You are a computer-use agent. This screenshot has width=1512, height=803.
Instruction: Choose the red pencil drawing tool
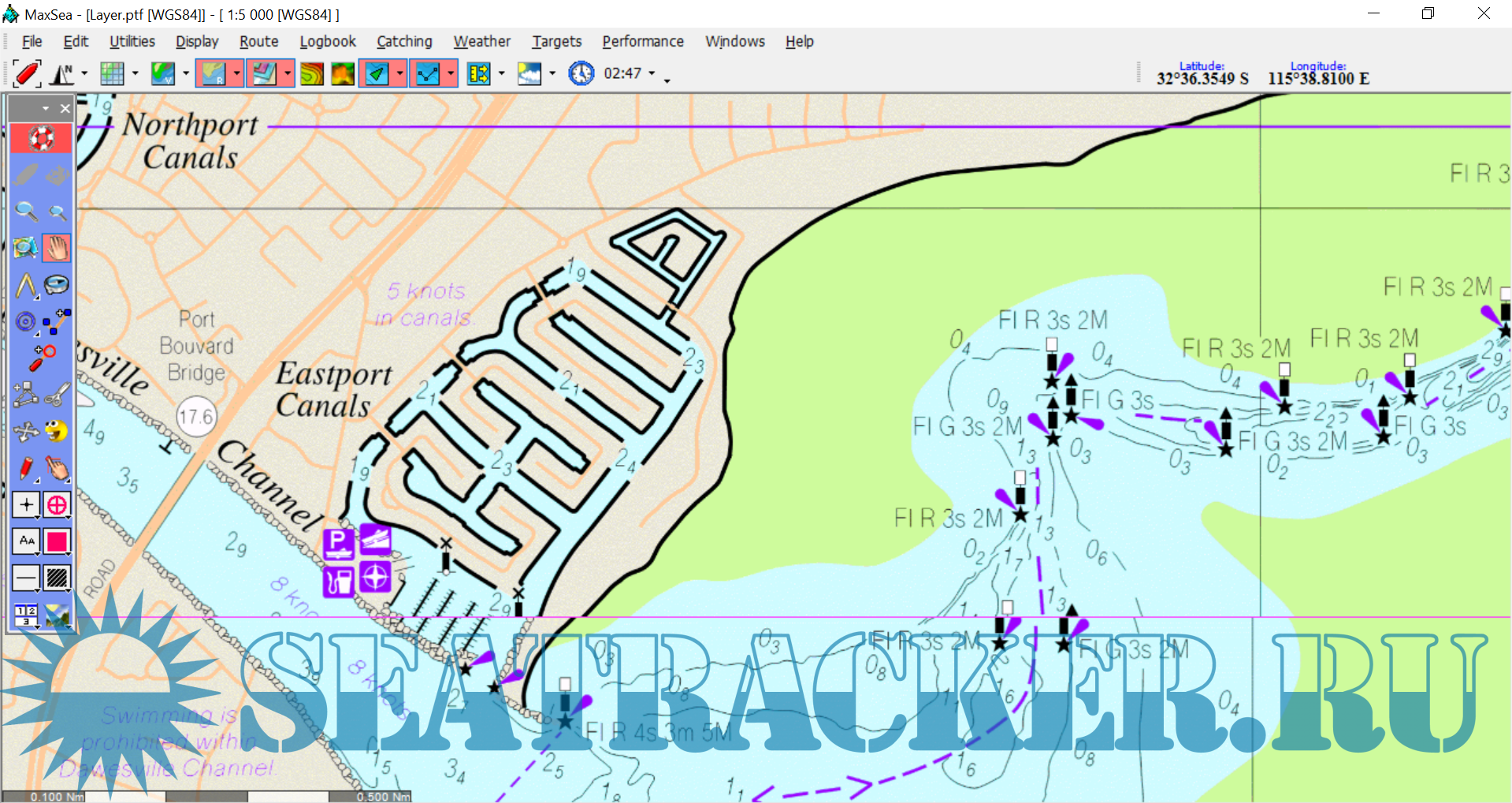click(x=26, y=468)
